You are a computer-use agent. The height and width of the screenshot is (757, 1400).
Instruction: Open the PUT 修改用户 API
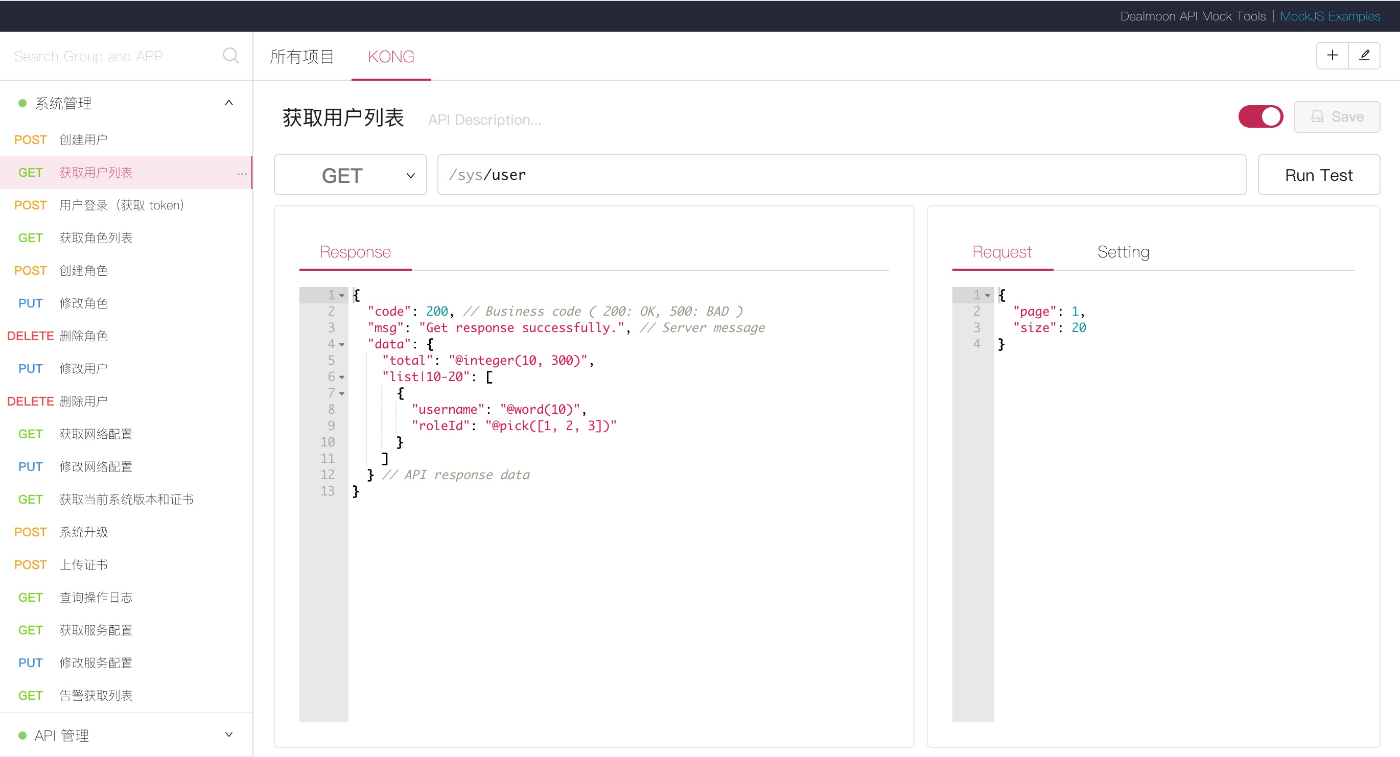click(x=126, y=369)
